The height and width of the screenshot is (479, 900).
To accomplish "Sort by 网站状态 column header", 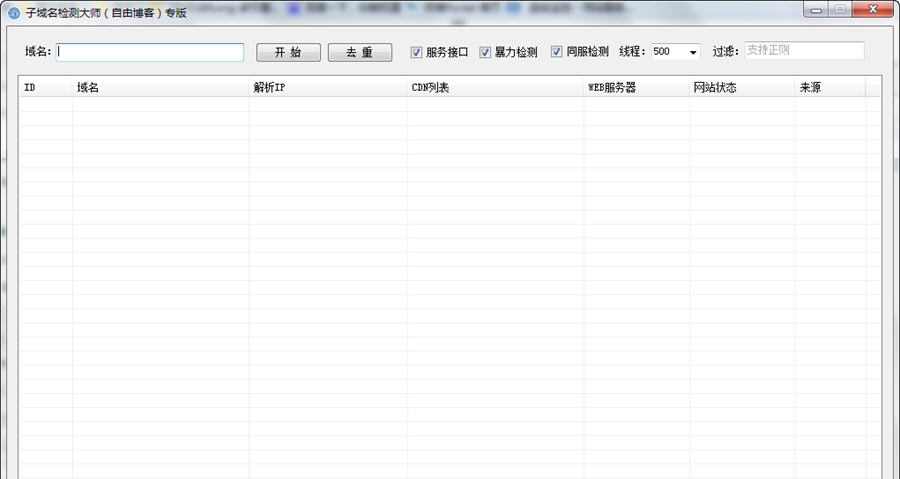I will coord(742,88).
